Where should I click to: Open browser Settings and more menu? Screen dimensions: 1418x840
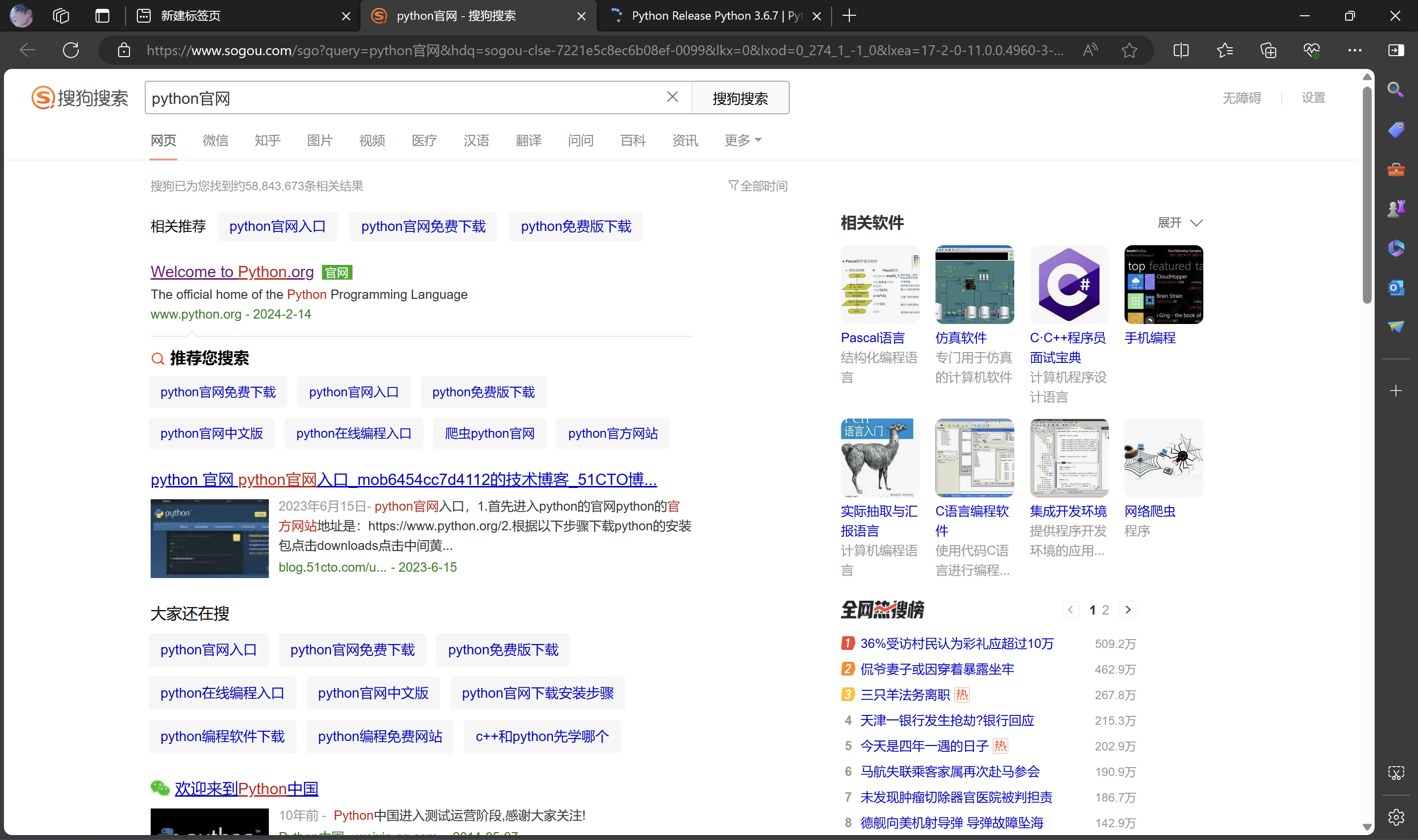click(x=1354, y=50)
